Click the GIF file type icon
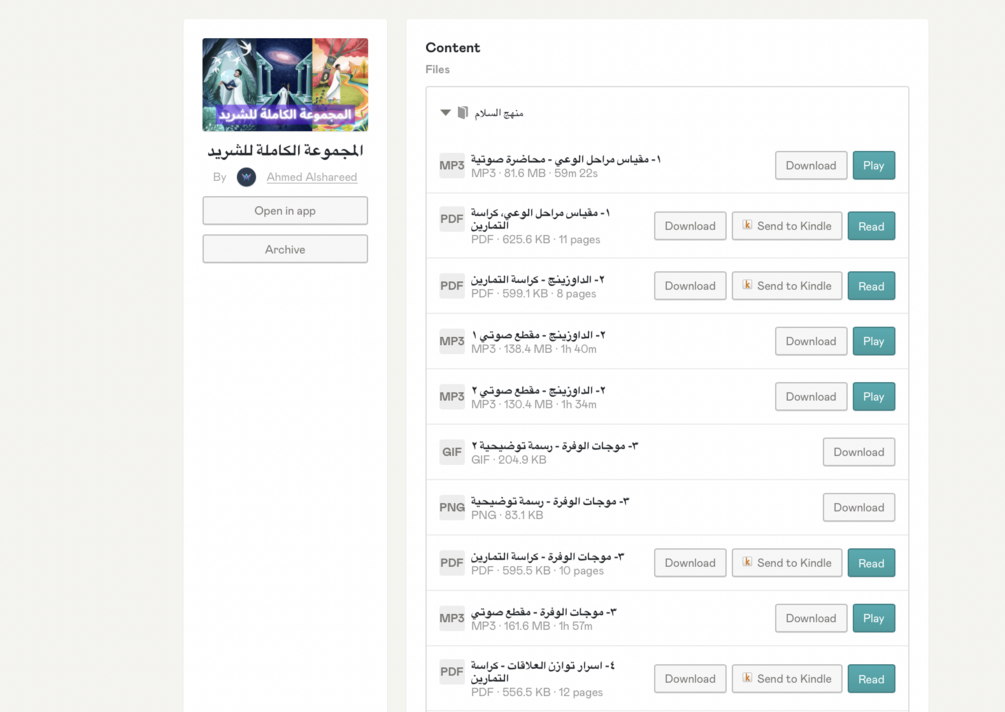Image resolution: width=1005 pixels, height=712 pixels. coord(452,452)
